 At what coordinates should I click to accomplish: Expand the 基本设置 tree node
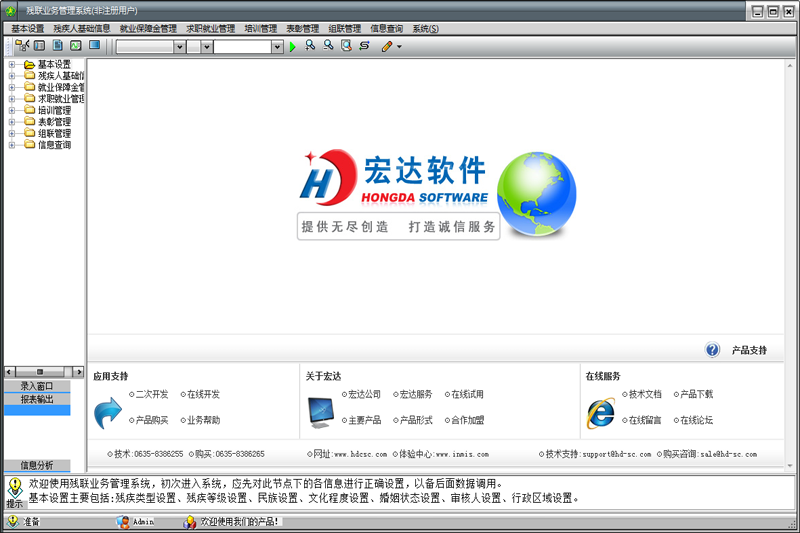(12, 65)
